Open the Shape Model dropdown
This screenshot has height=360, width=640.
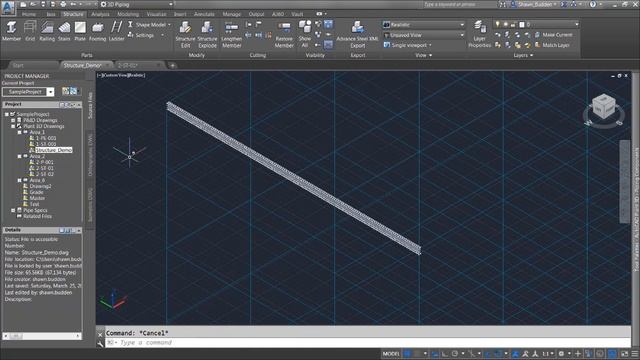149,25
